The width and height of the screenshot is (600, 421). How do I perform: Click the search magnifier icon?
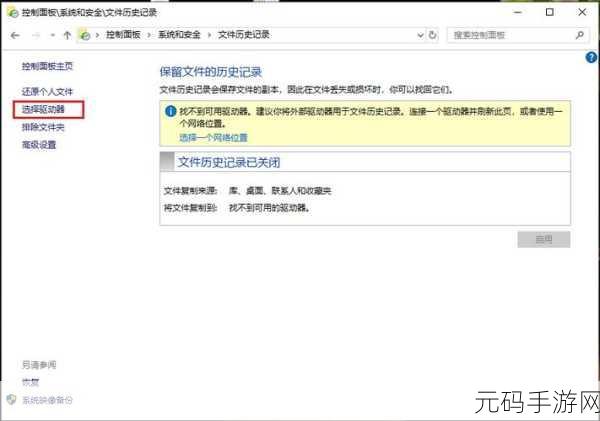click(x=579, y=35)
